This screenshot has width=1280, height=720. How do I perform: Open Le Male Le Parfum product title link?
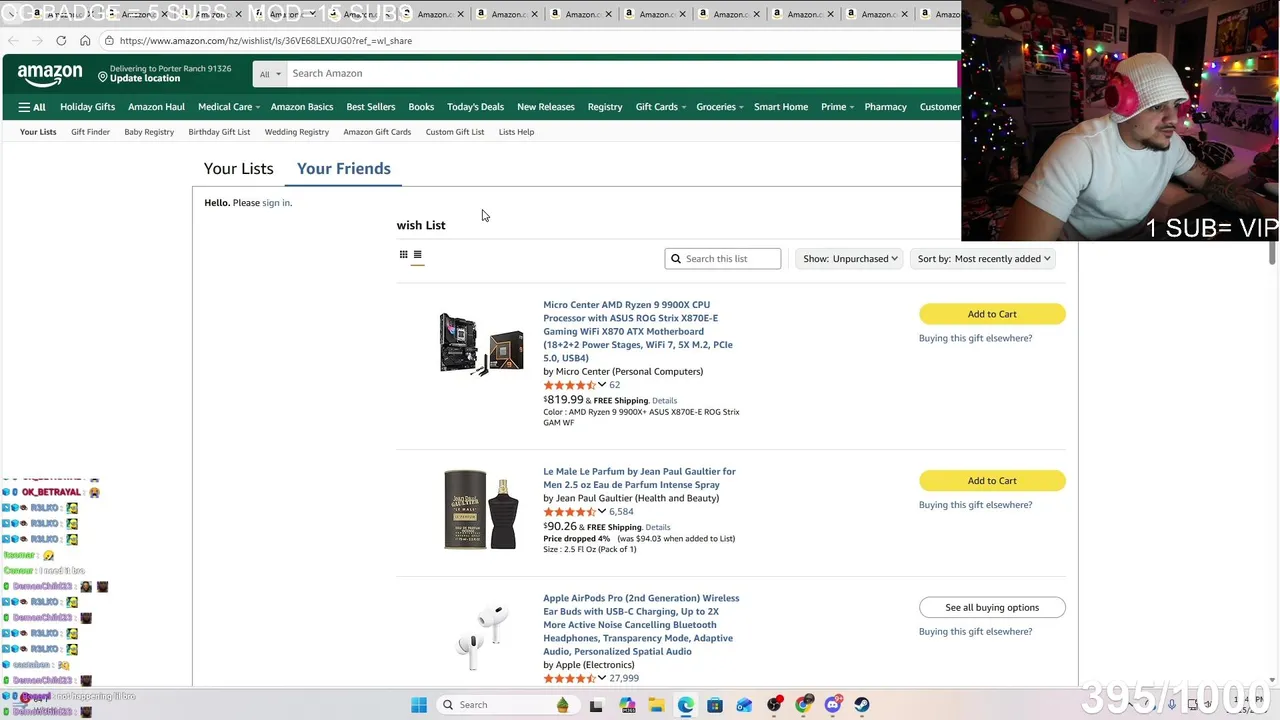[x=640, y=478]
